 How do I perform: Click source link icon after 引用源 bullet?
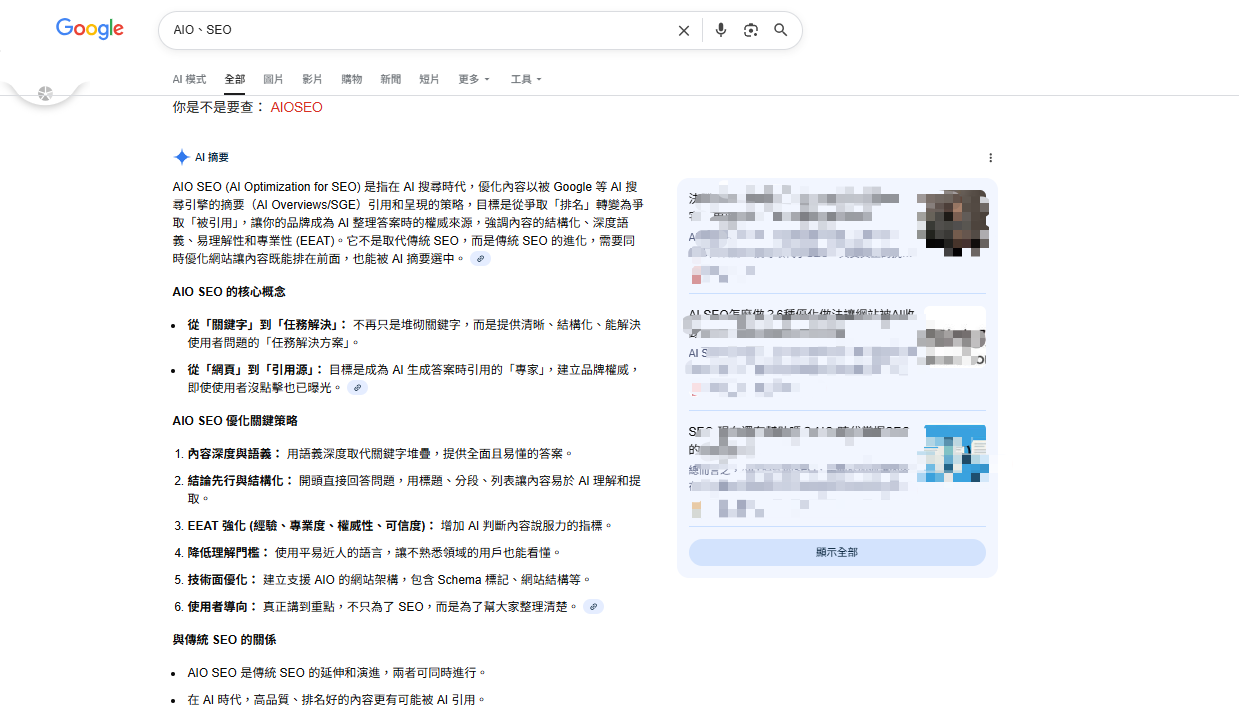pyautogui.click(x=357, y=388)
